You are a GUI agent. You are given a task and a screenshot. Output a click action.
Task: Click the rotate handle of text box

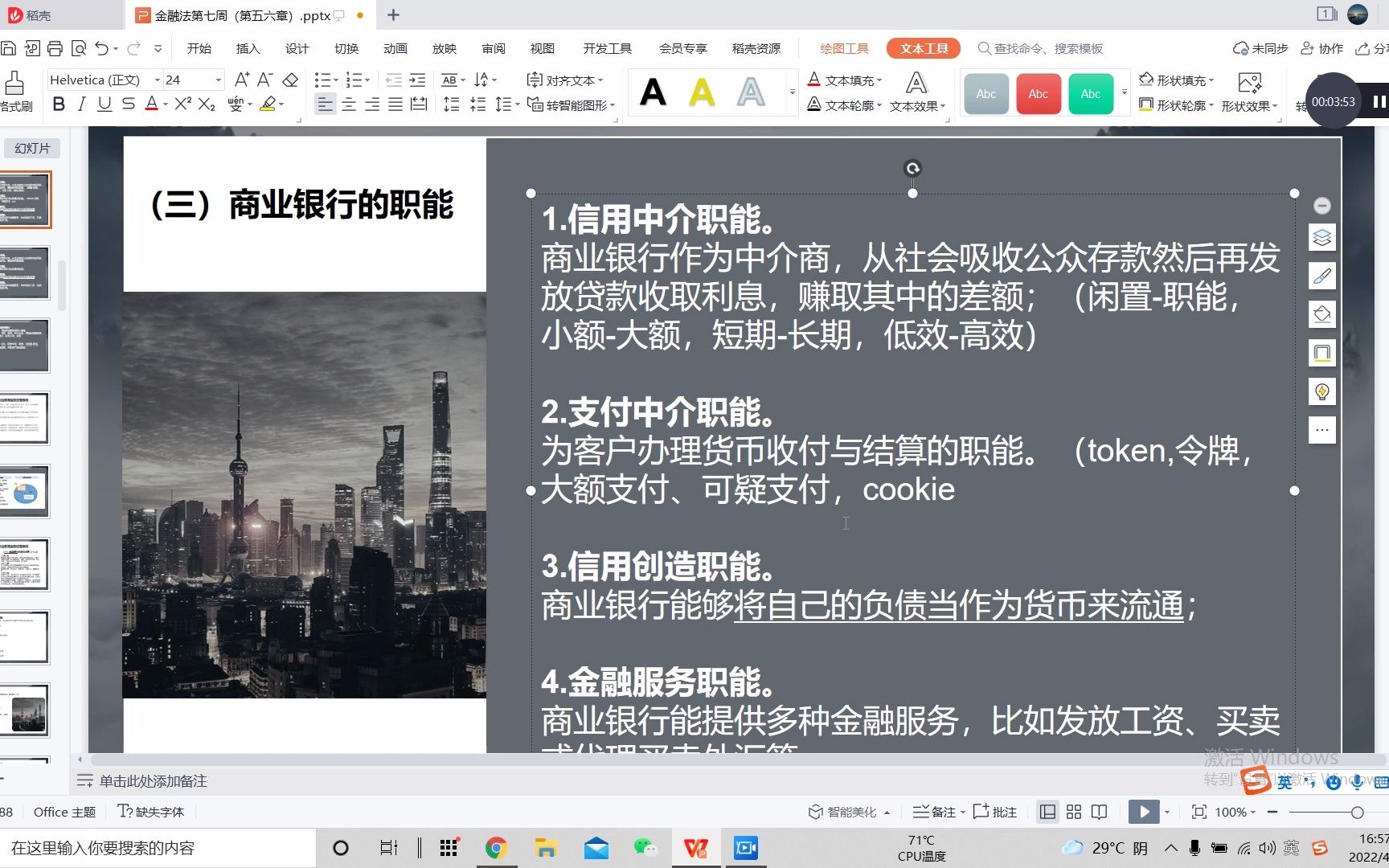click(x=912, y=168)
